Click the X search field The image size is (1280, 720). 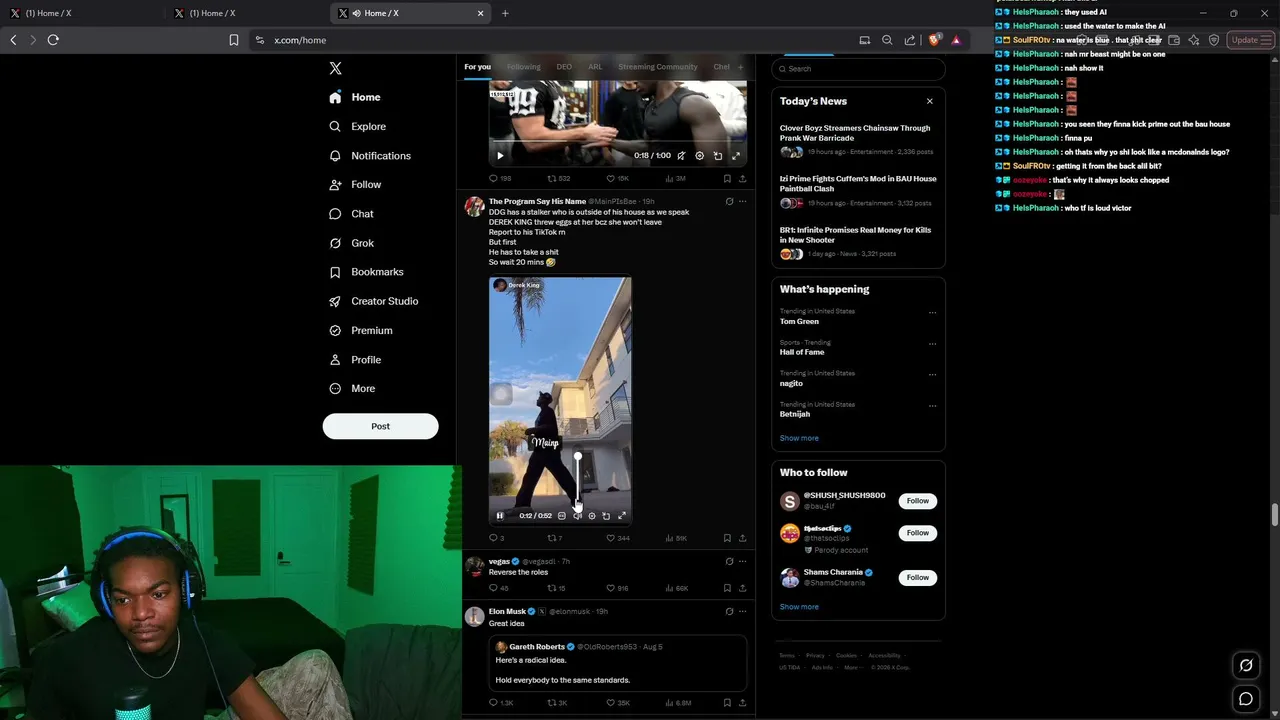coord(858,69)
